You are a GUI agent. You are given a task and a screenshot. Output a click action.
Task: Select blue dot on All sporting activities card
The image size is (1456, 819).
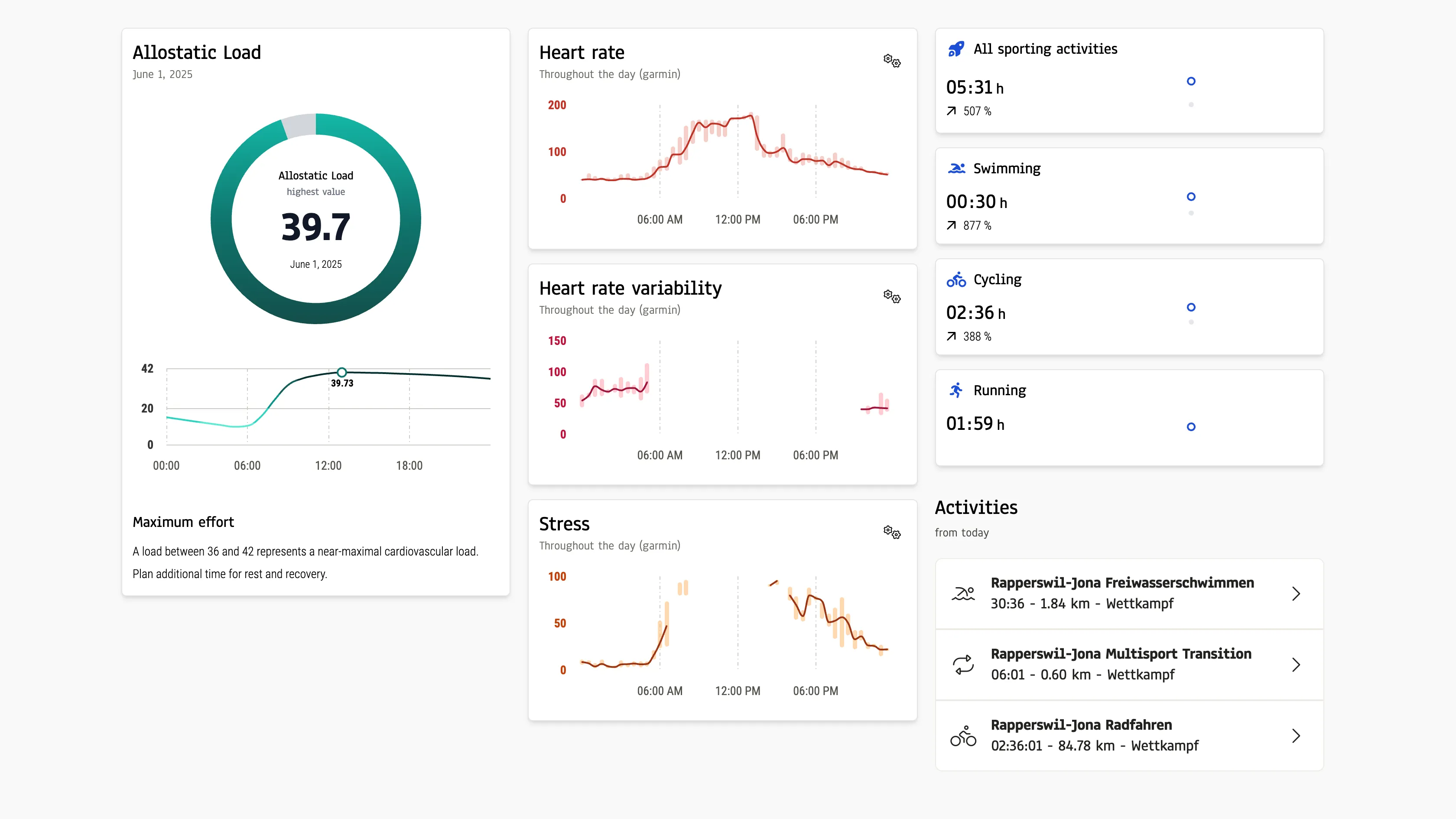coord(1191,81)
